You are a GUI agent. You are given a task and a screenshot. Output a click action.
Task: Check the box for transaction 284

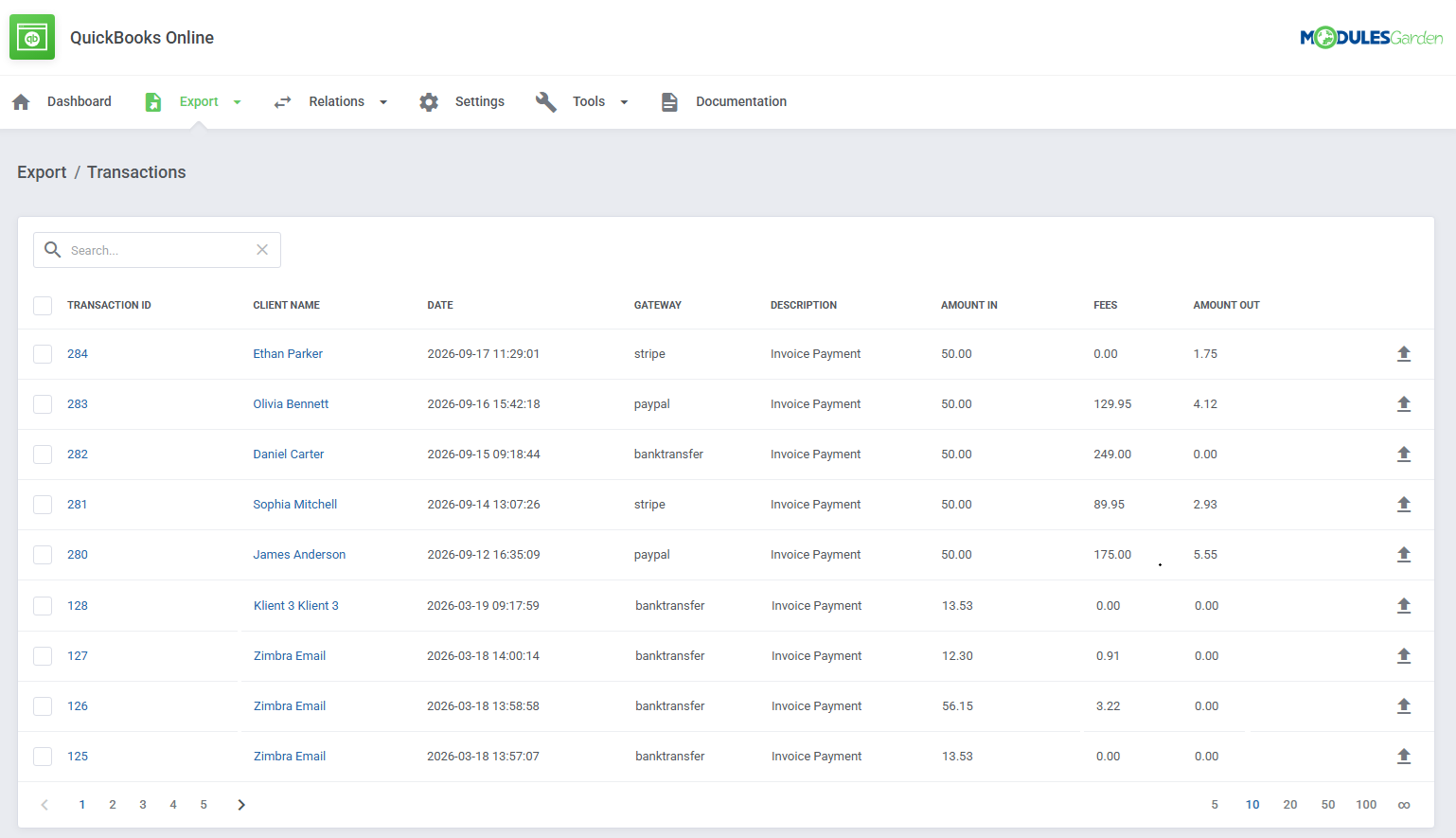point(43,354)
